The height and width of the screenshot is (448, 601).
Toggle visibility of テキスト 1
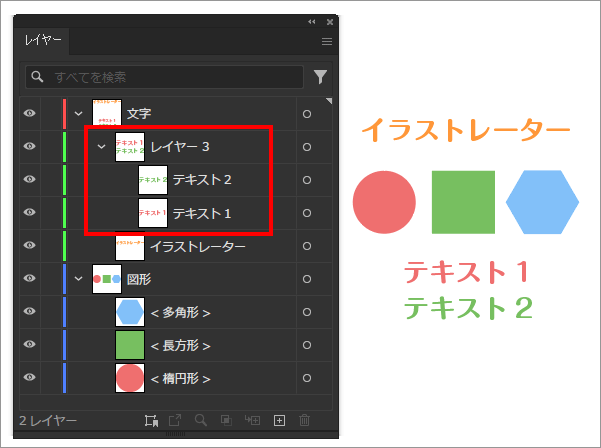point(30,212)
